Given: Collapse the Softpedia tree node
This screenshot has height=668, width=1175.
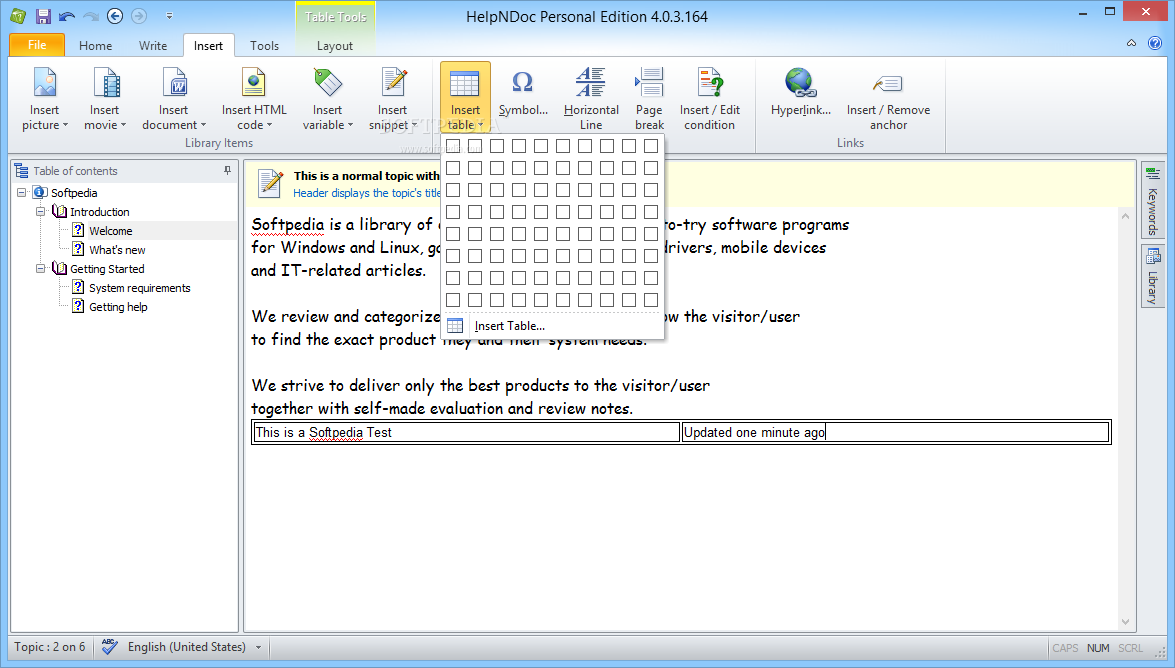Looking at the screenshot, I should point(22,193).
